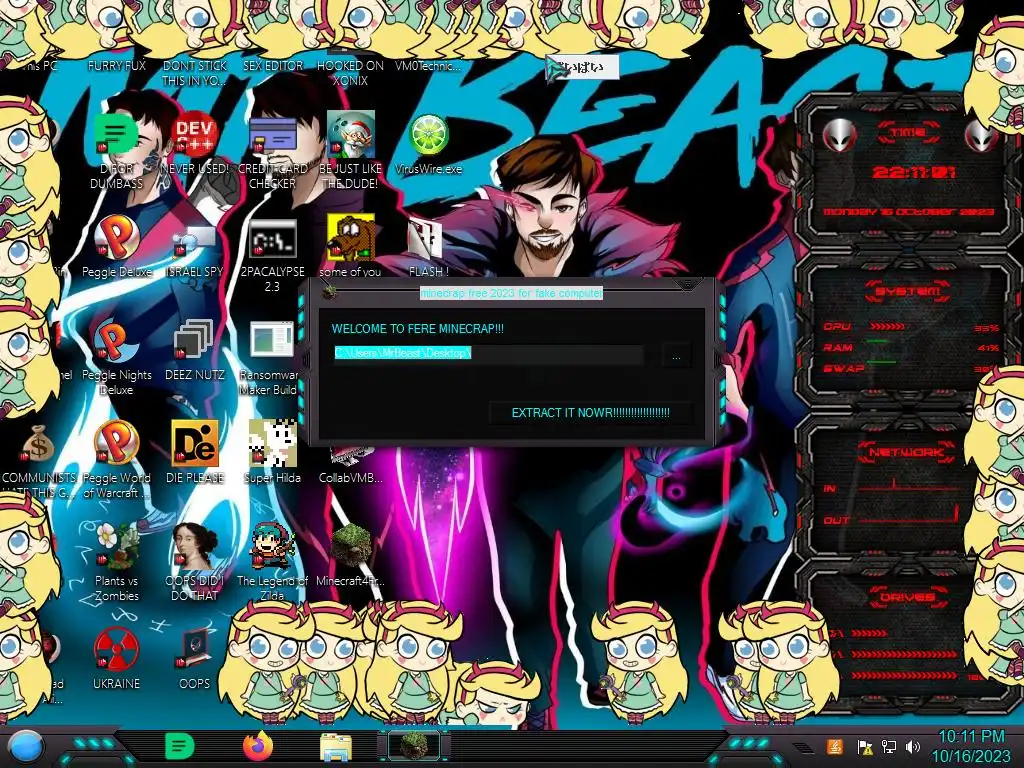Click the extraction path input field
1024x768 pixels.
488,354
